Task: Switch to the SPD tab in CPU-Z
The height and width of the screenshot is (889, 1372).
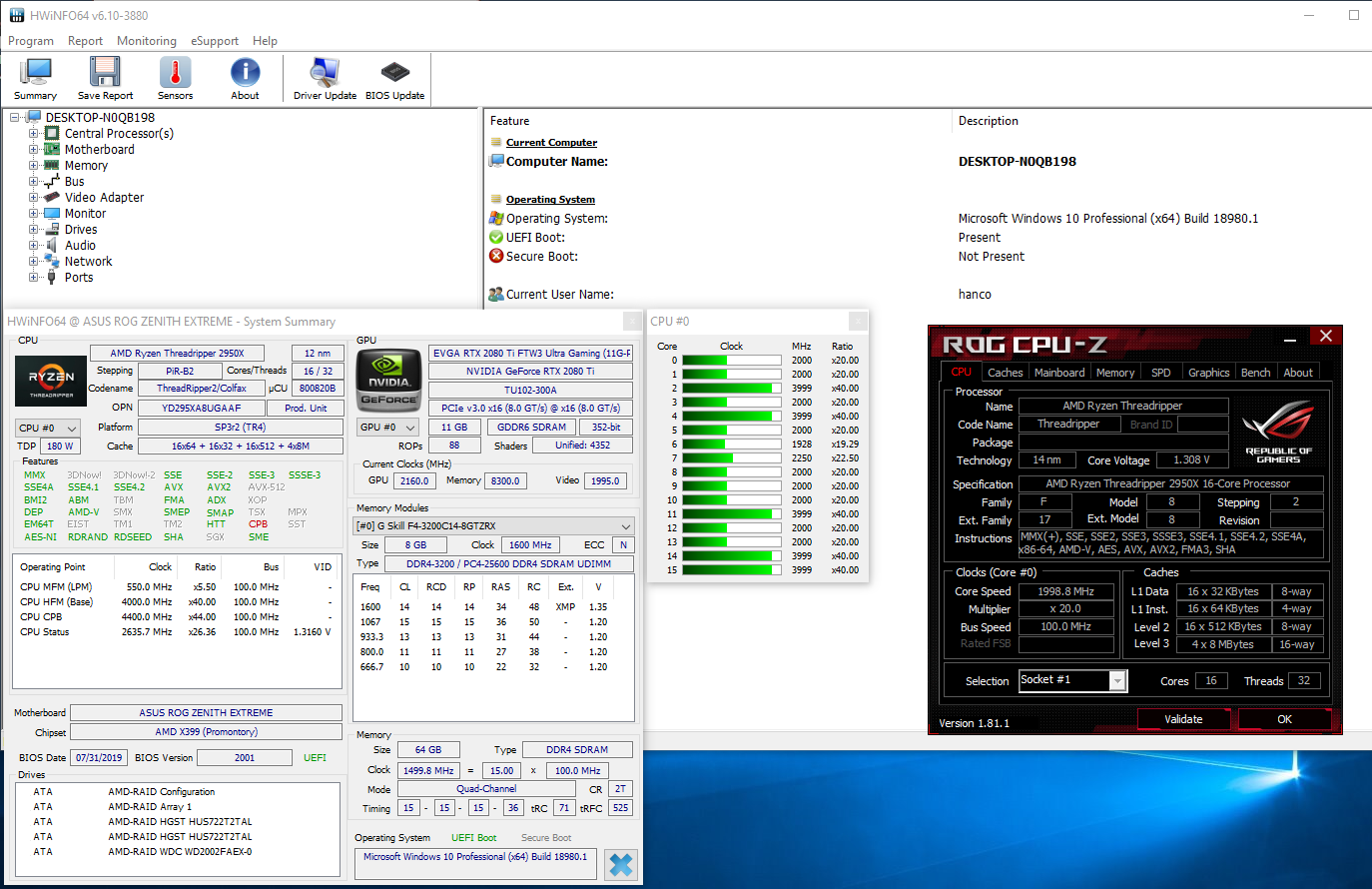Action: pos(1160,373)
